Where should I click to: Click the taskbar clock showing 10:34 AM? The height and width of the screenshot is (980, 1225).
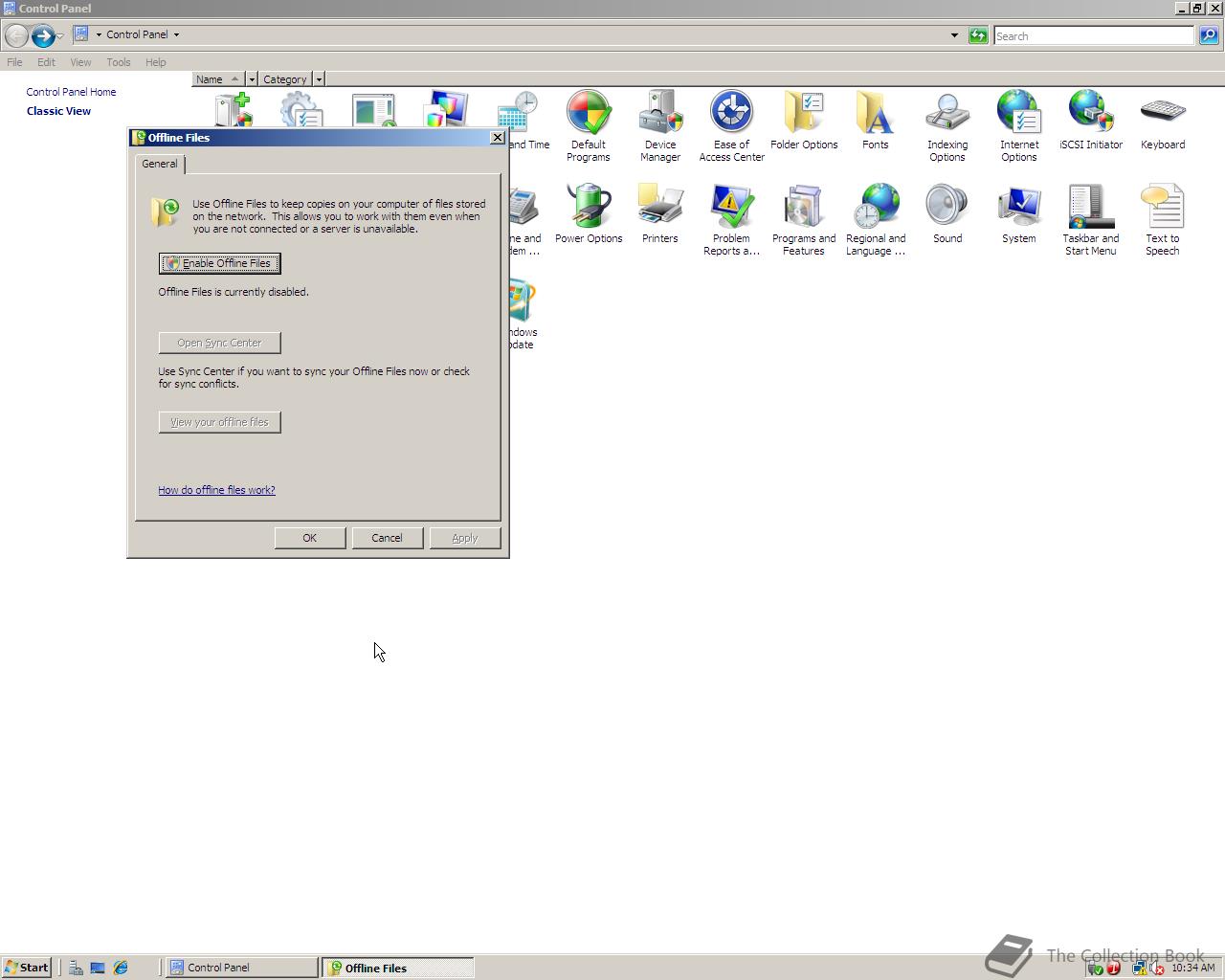pyautogui.click(x=1192, y=968)
